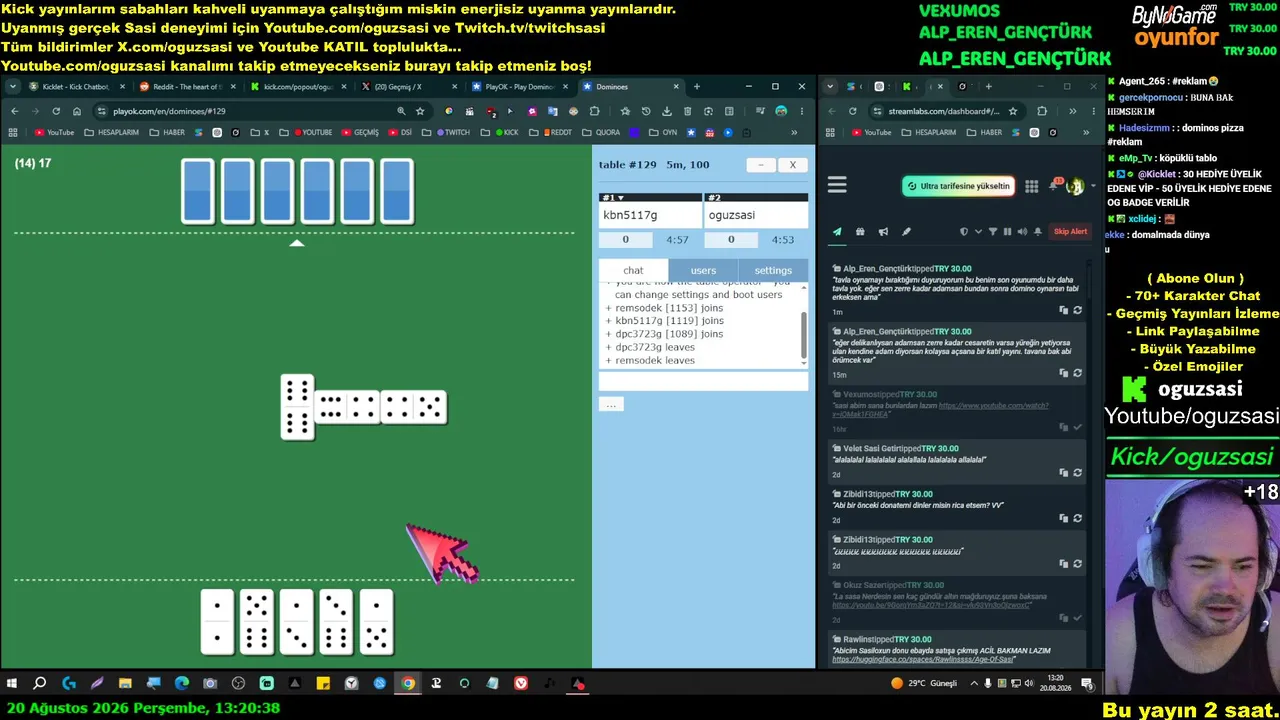The width and height of the screenshot is (1280, 720).
Task: Open the TWITCH bookmarks folder
Action: tap(453, 132)
